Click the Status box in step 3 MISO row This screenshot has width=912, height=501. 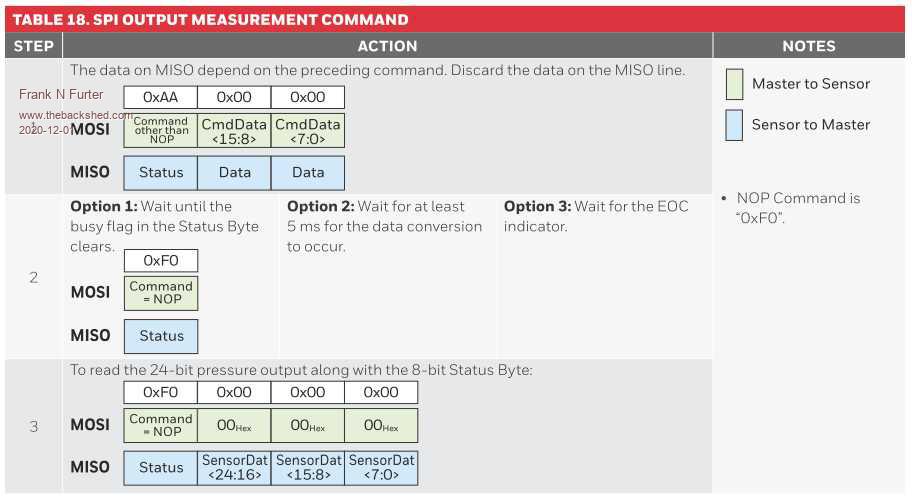click(x=161, y=467)
